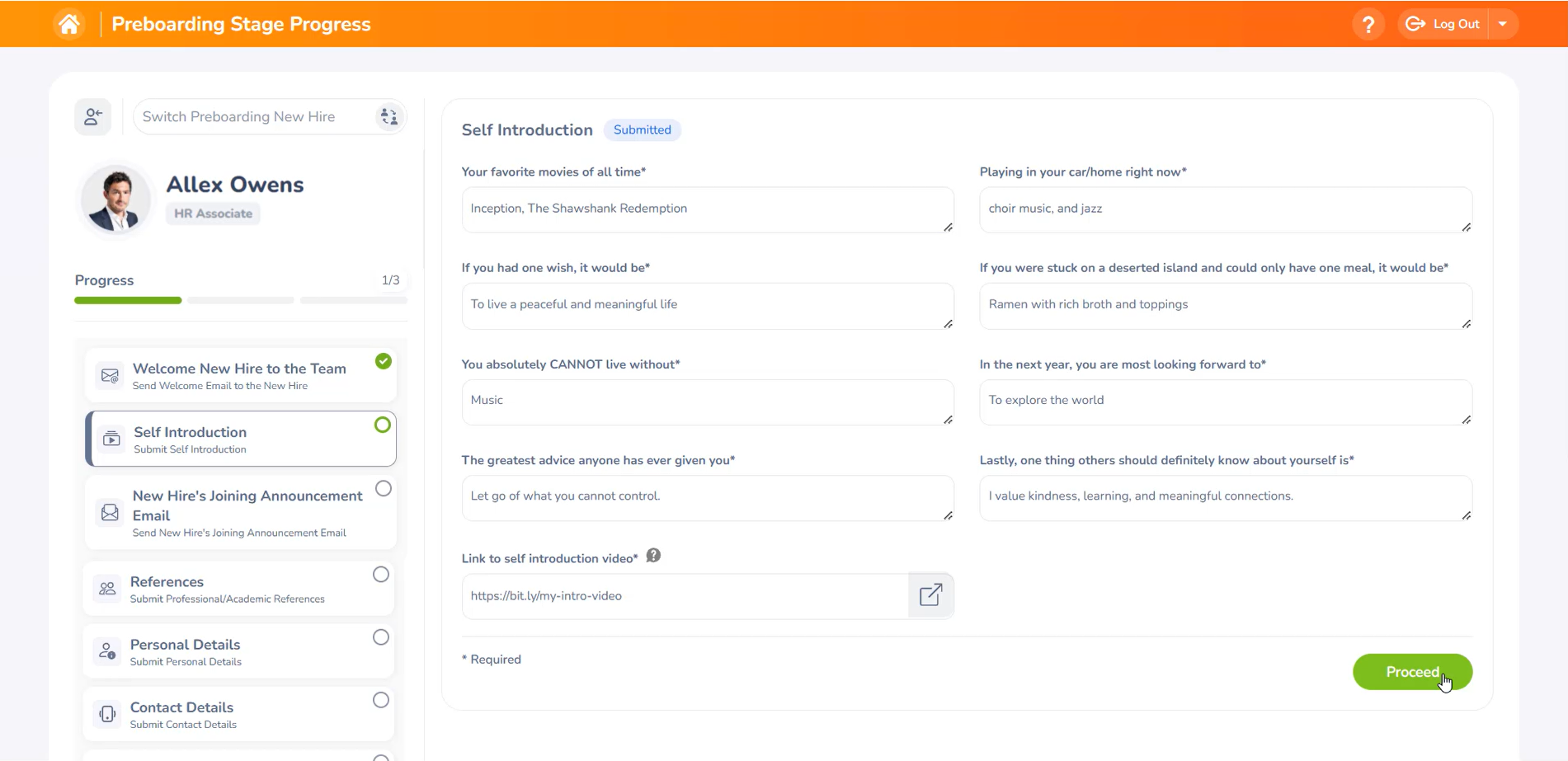The image size is (1568, 761).
Task: Click the most looking forward to field
Action: coord(1226,402)
